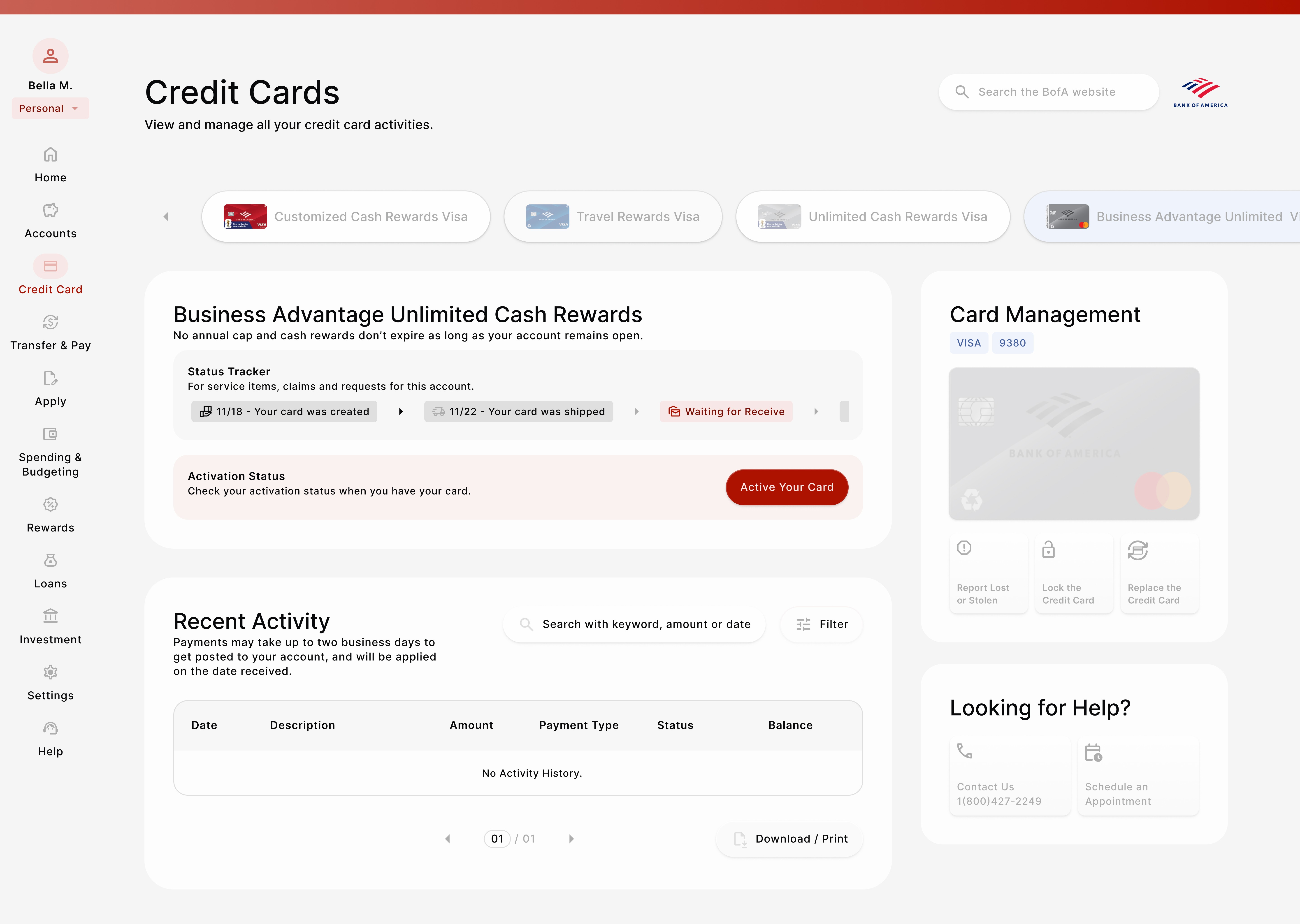Image resolution: width=1300 pixels, height=924 pixels.
Task: Click the Report Lost or Stolen icon
Action: [964, 548]
